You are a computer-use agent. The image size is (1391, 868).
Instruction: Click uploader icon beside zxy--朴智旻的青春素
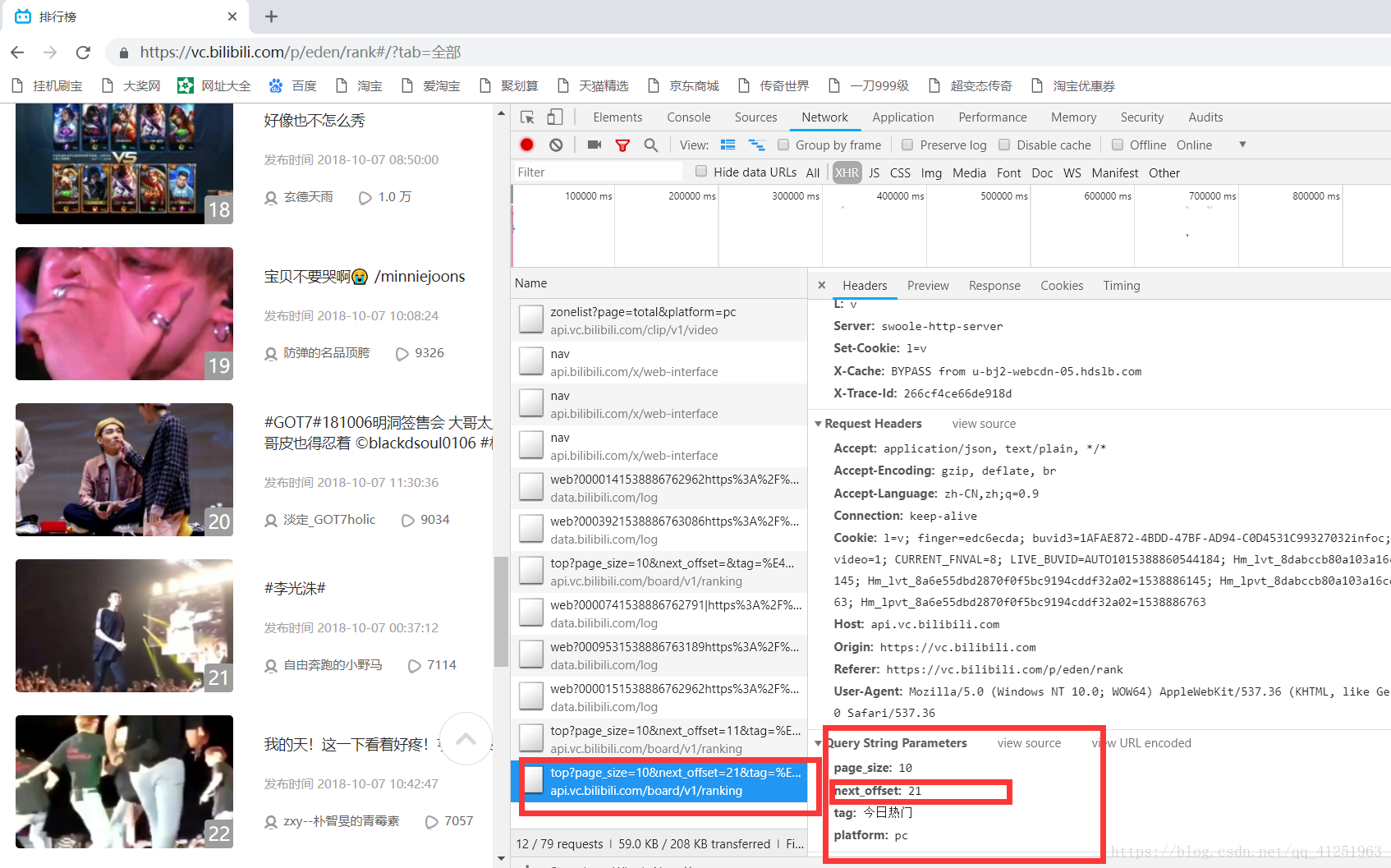tap(271, 822)
